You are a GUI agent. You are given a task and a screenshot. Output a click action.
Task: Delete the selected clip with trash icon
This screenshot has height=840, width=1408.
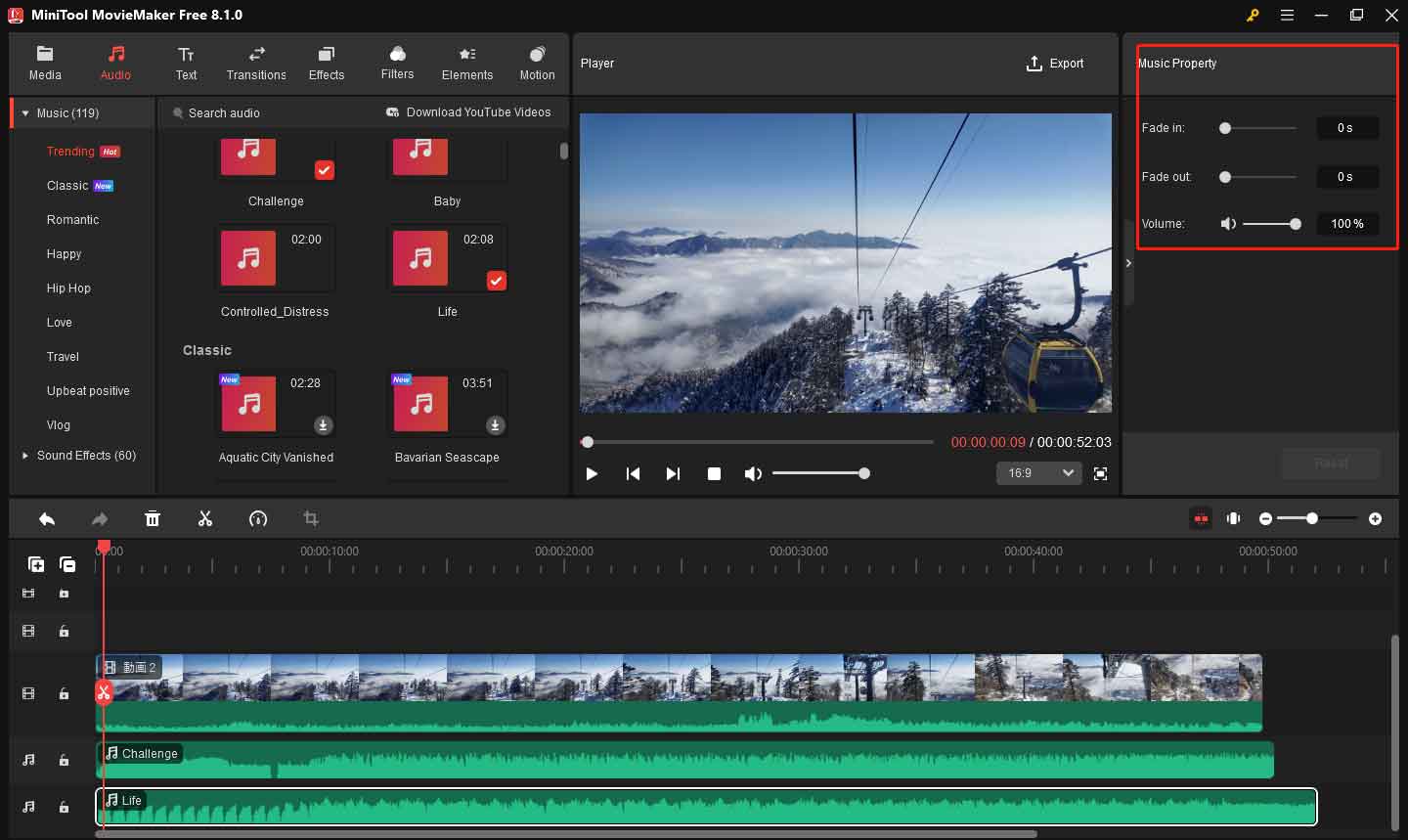[x=153, y=519]
